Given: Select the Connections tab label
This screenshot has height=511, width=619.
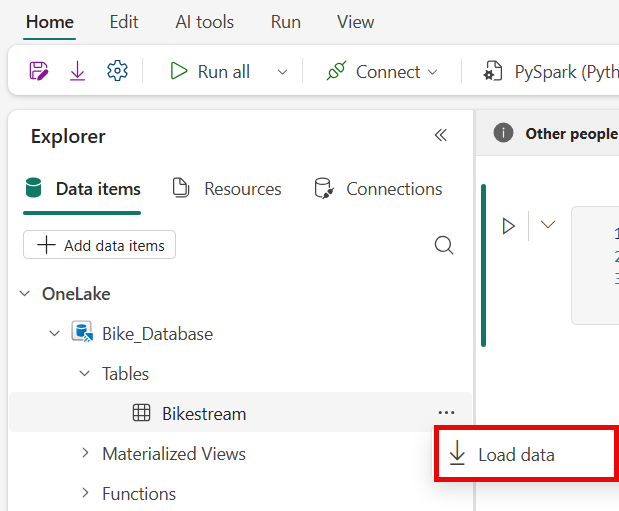Looking at the screenshot, I should (x=394, y=189).
